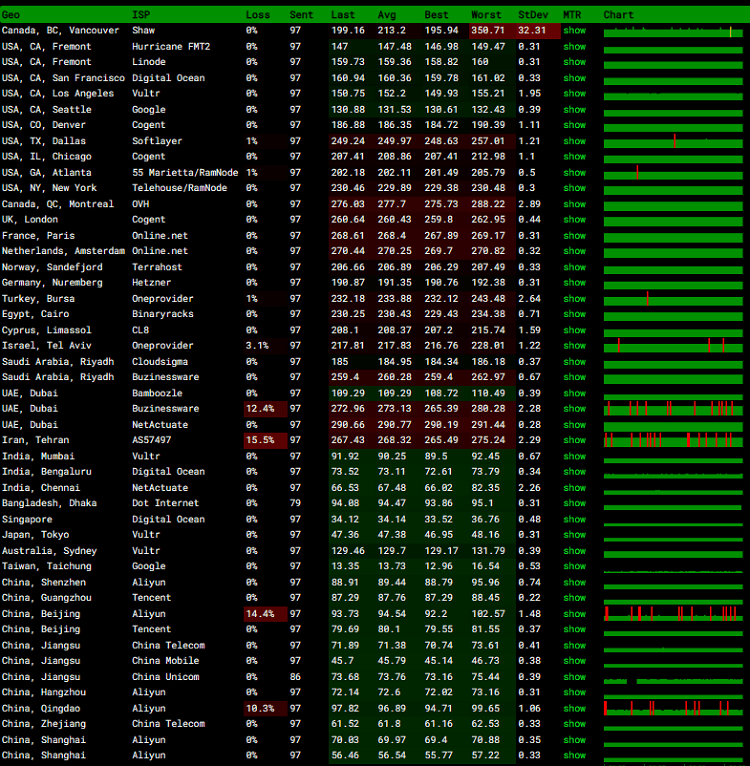The height and width of the screenshot is (766, 750).
Task: Click the Worst column header
Action: point(486,15)
